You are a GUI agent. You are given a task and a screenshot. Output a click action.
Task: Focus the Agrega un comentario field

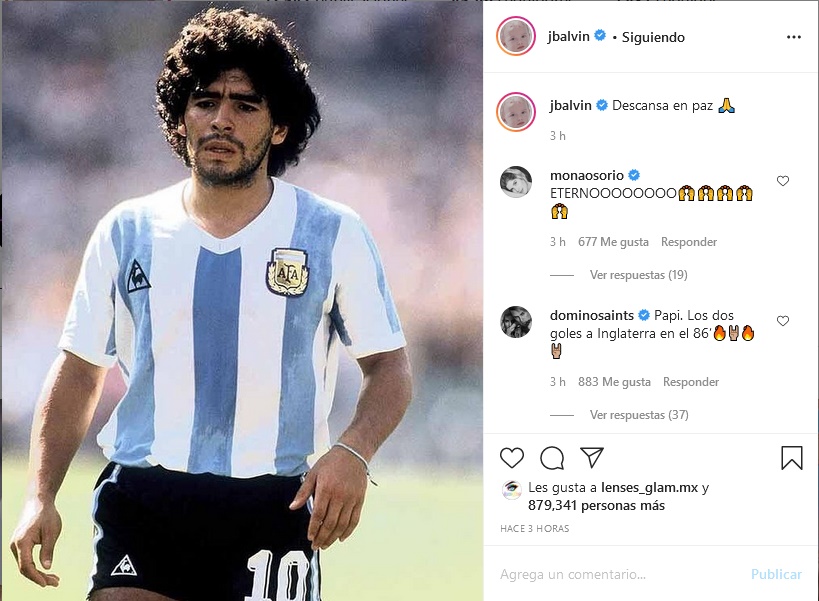616,574
